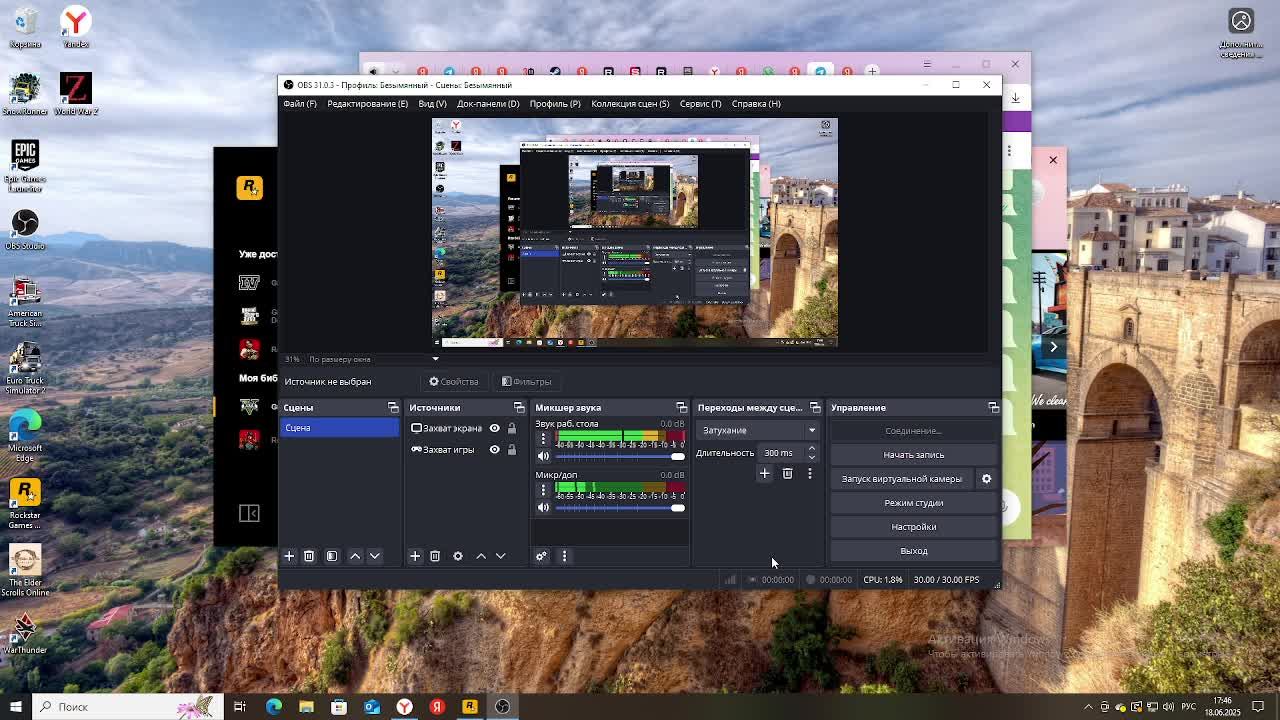Add a scene transition with plus icon
Screen dimensions: 1280x720
(x=765, y=474)
